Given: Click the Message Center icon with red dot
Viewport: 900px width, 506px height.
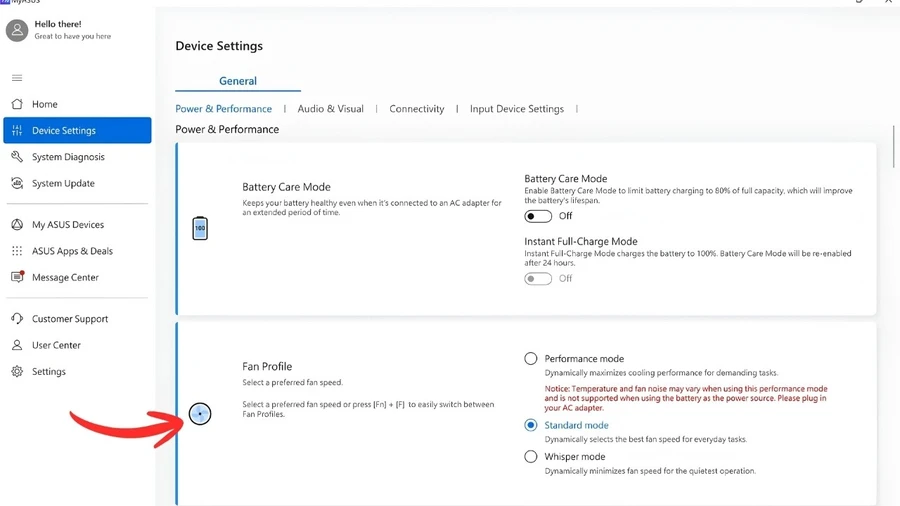Looking at the screenshot, I should point(17,277).
